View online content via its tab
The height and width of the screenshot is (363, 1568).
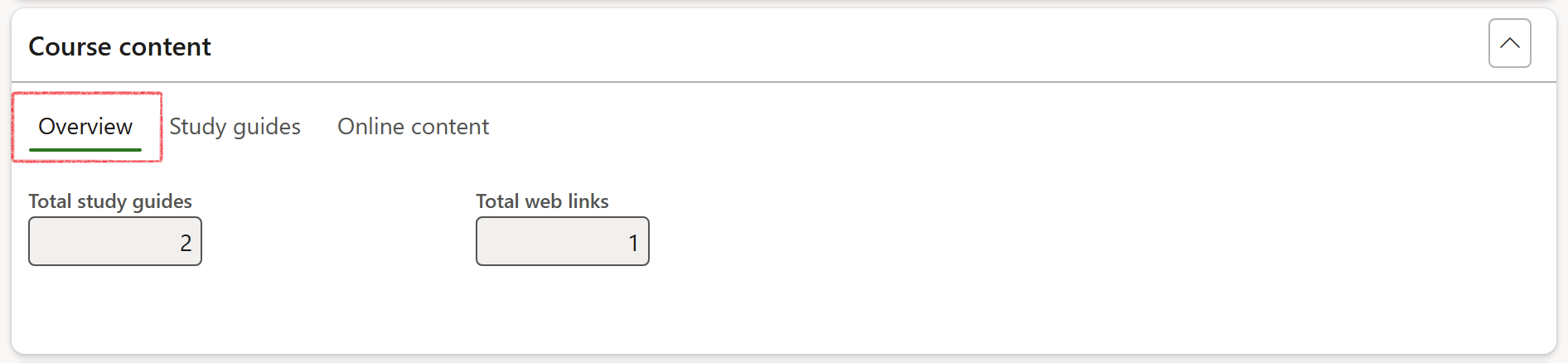413,127
